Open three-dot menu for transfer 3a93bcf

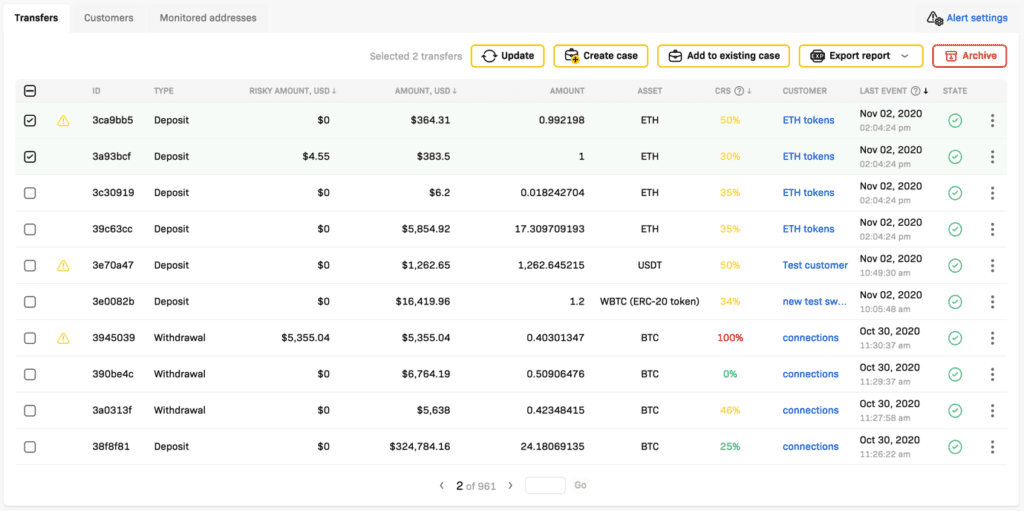tap(992, 157)
